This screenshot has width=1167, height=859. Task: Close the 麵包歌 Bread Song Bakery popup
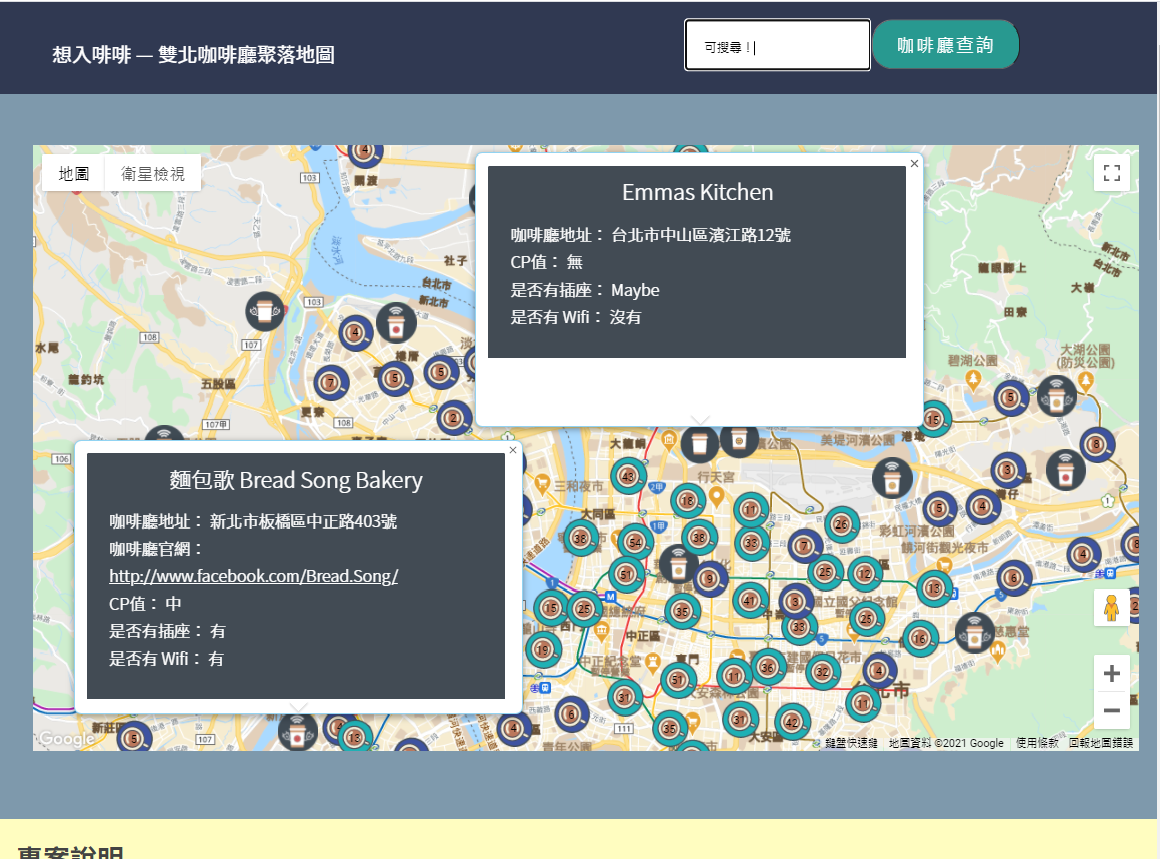[513, 450]
